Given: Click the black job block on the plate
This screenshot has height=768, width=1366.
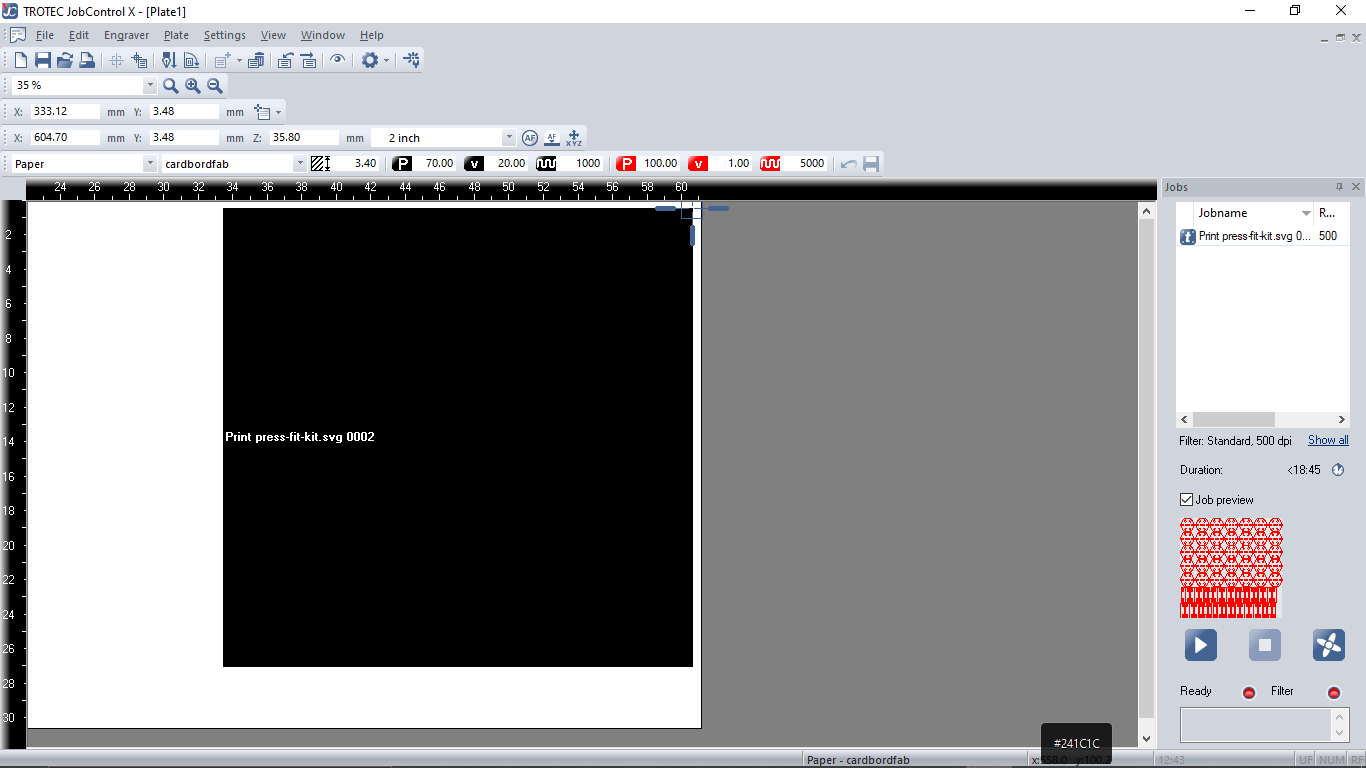Looking at the screenshot, I should click(x=458, y=437).
